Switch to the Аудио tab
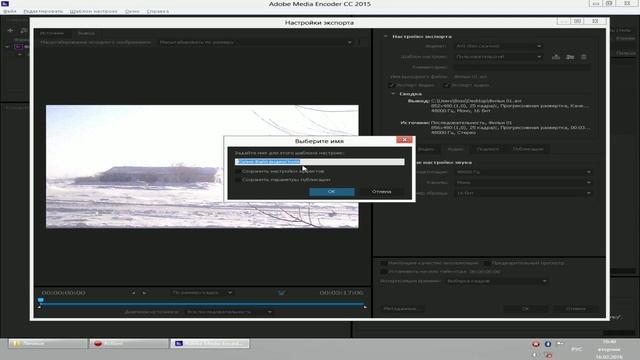This screenshot has height=360, width=640. pyautogui.click(x=456, y=149)
